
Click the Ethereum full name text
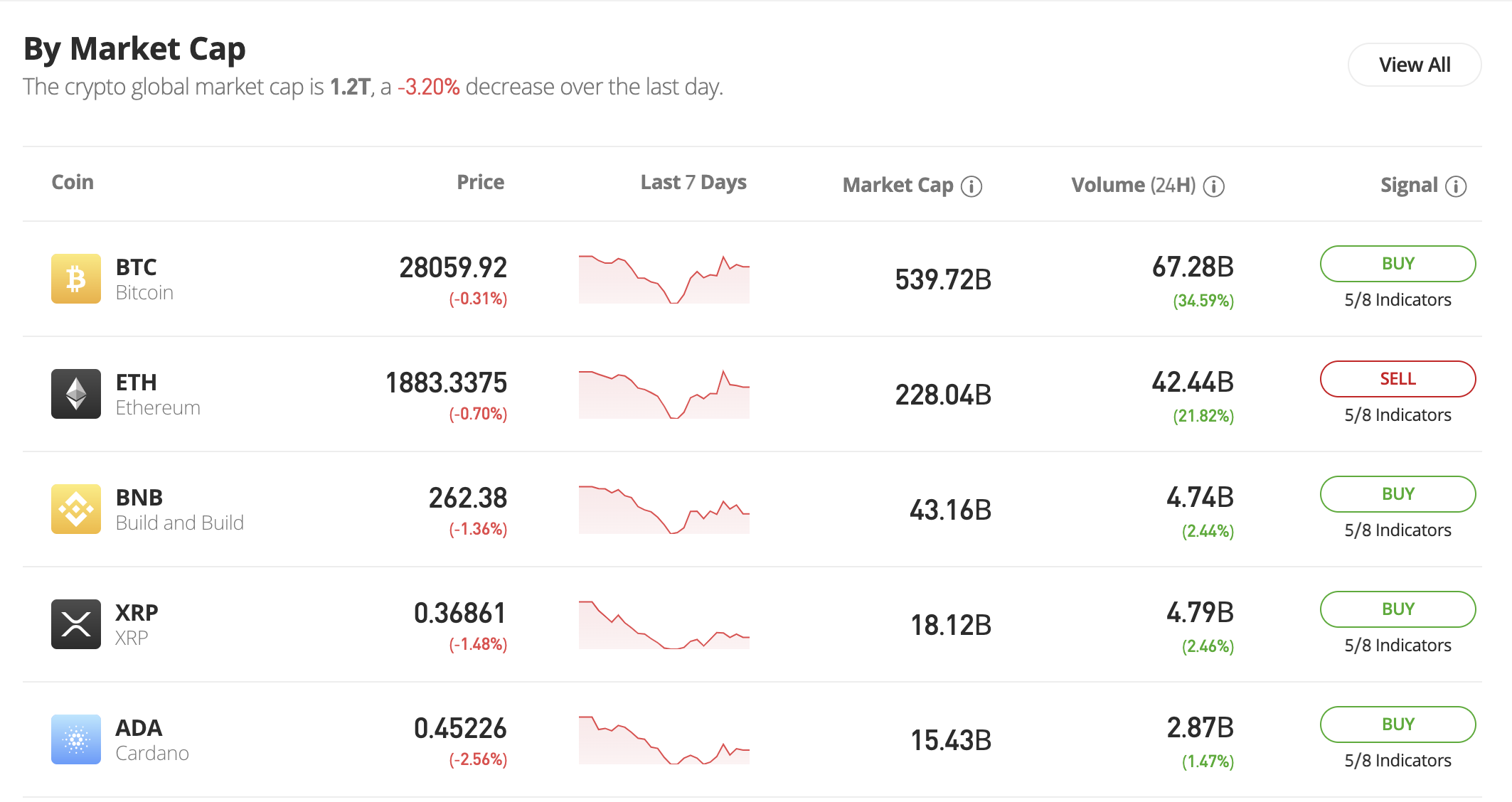158,408
